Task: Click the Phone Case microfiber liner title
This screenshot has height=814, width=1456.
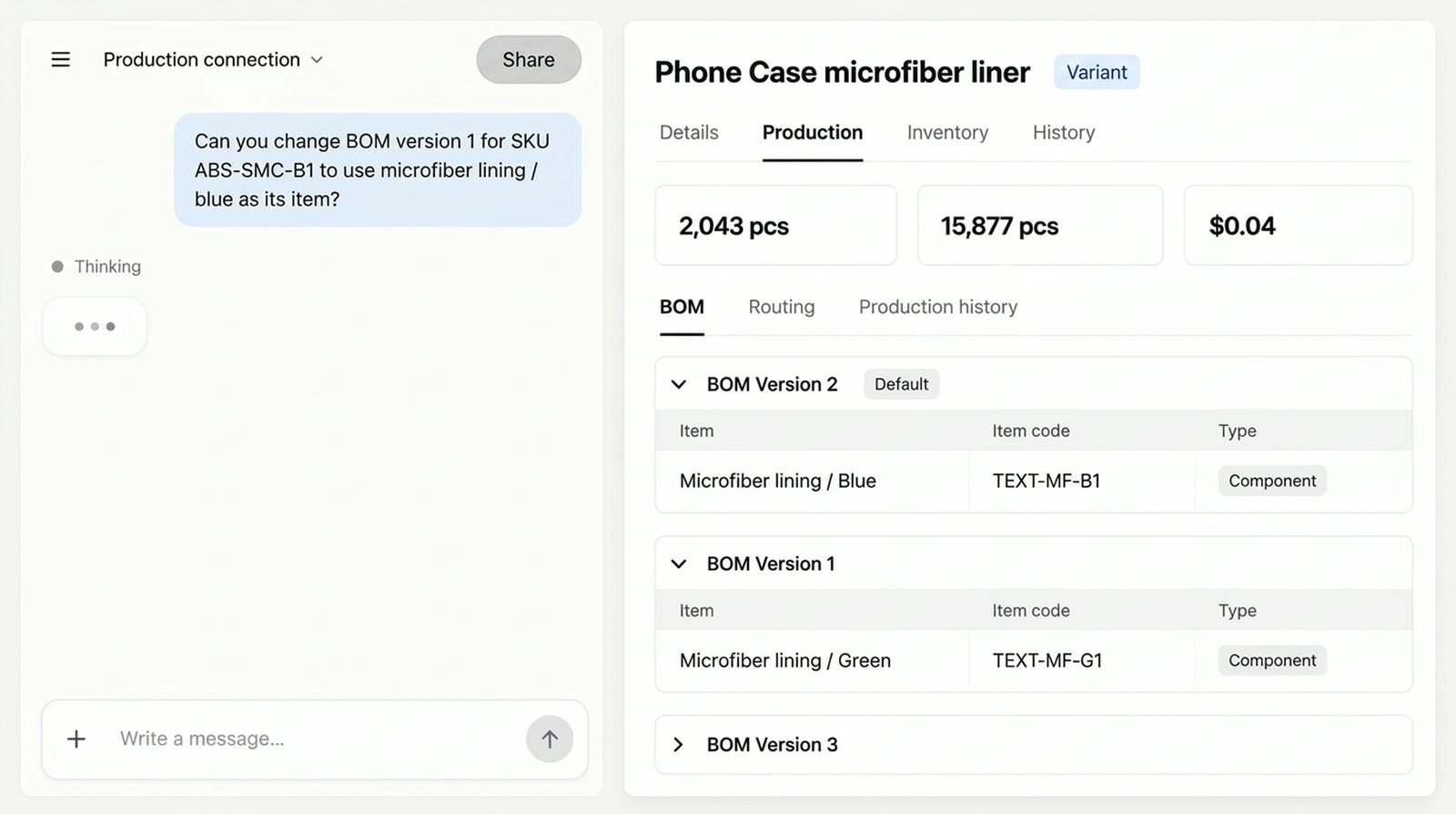Action: pyautogui.click(x=842, y=72)
